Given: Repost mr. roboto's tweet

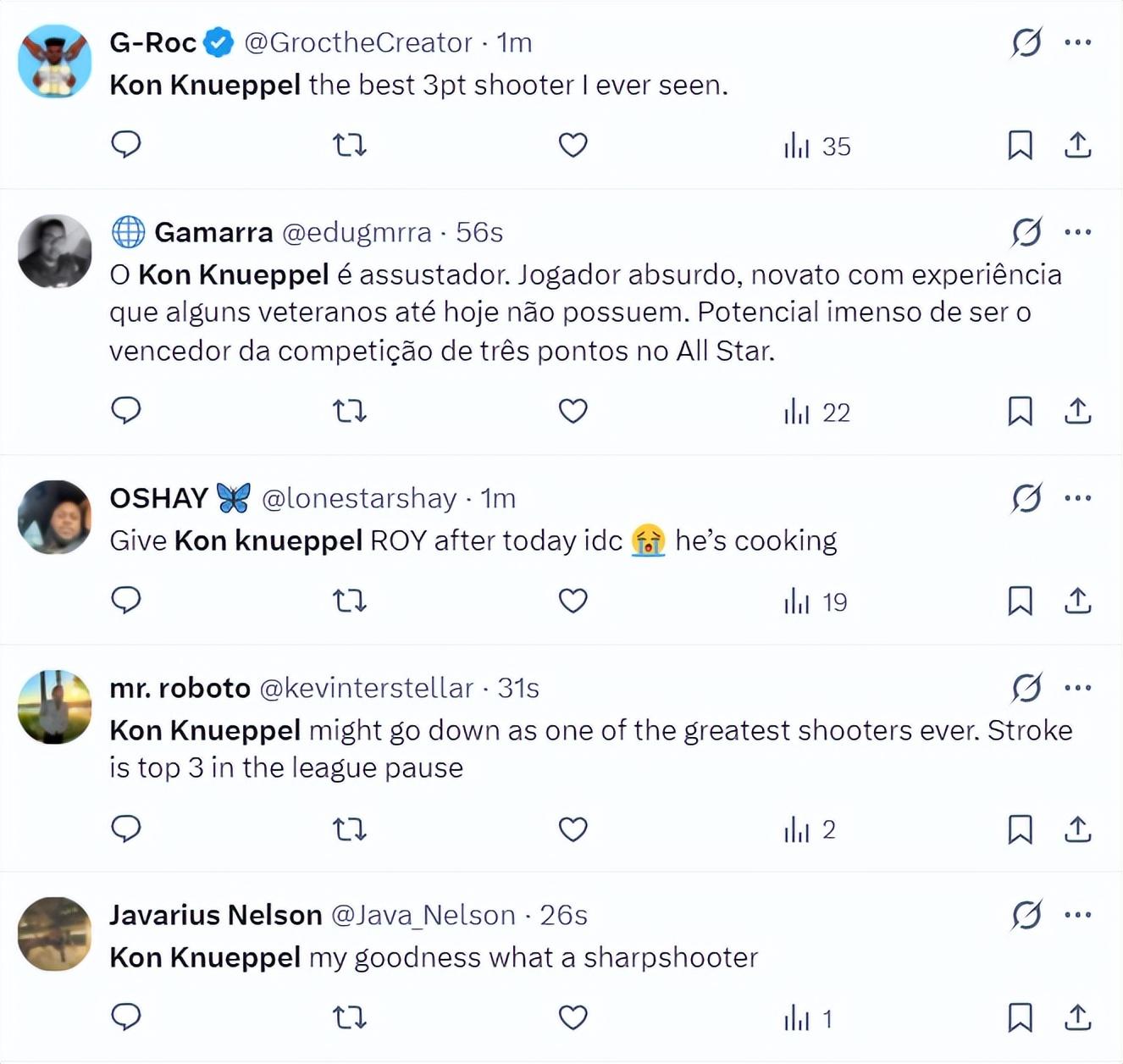Looking at the screenshot, I should 349,829.
